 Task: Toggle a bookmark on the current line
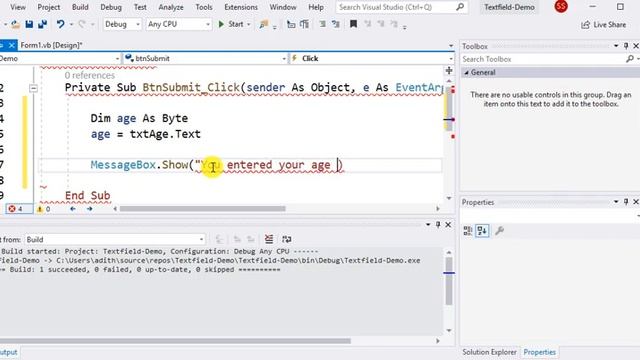[x=353, y=24]
